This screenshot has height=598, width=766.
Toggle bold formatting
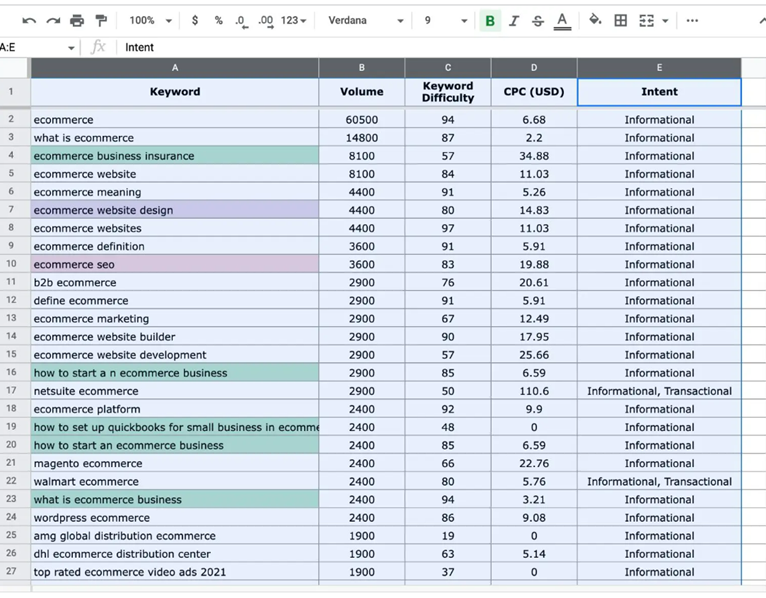point(490,21)
